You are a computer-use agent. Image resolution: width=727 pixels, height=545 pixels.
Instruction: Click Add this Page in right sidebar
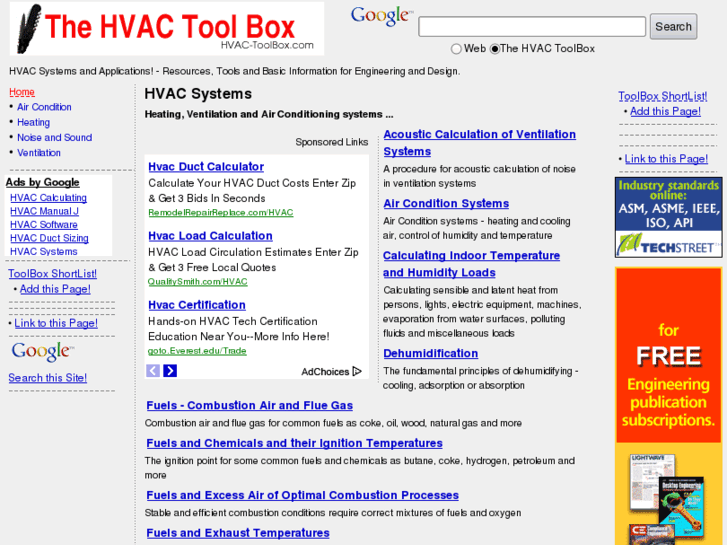coord(665,111)
